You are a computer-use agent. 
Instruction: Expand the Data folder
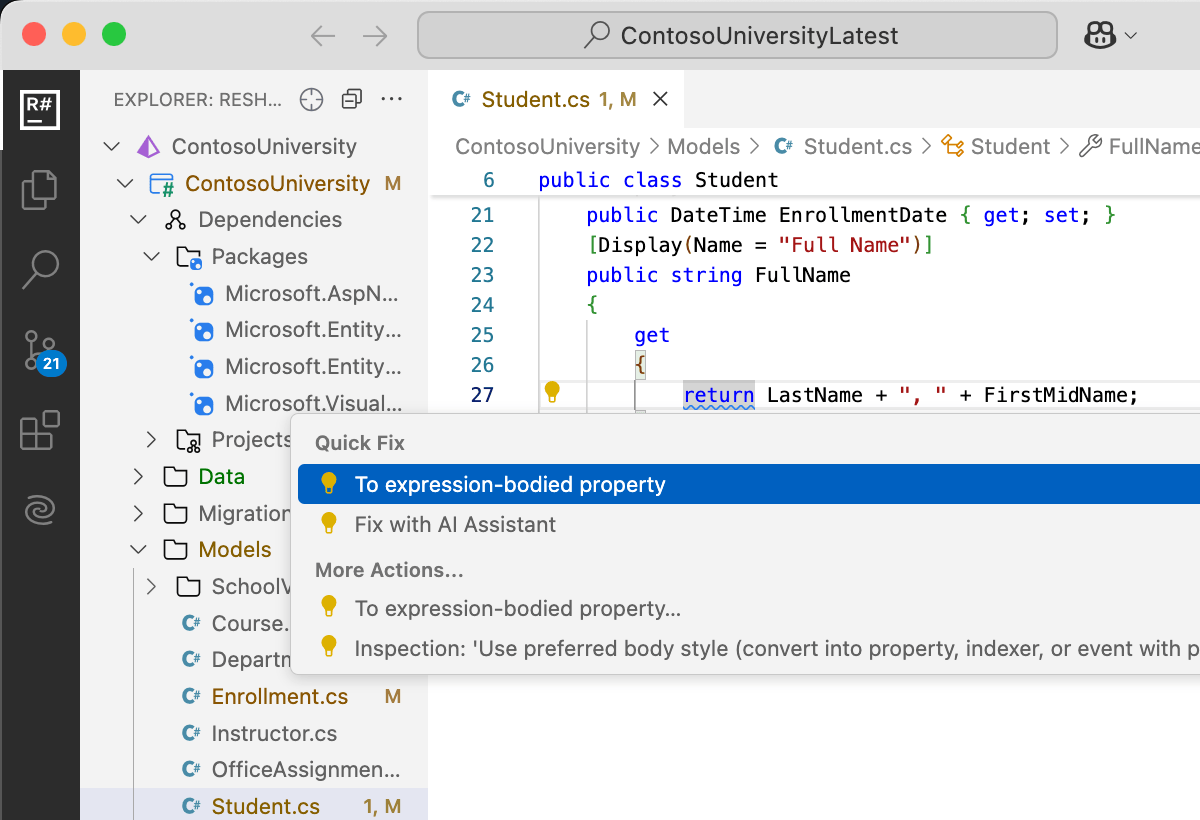click(x=139, y=477)
